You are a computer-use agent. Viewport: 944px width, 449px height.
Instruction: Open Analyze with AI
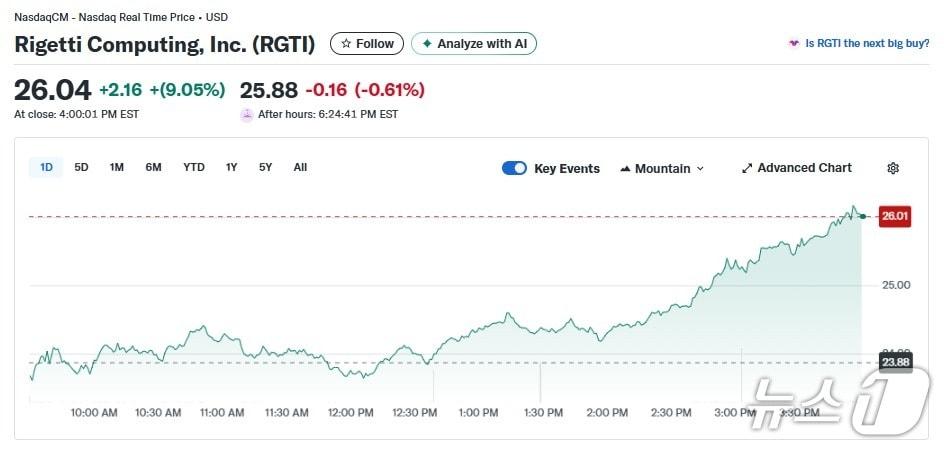(474, 44)
